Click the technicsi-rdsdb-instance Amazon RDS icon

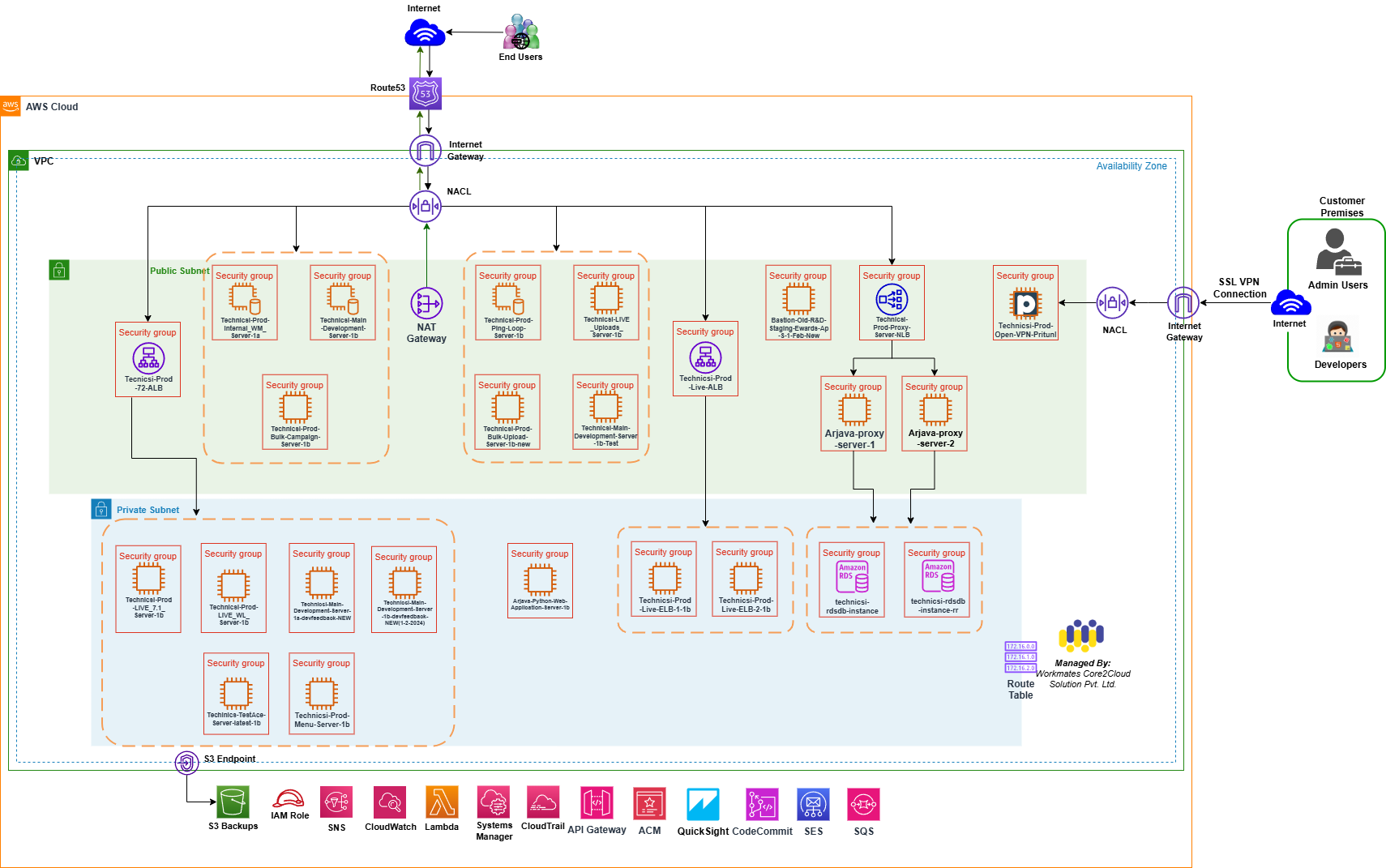click(851, 578)
